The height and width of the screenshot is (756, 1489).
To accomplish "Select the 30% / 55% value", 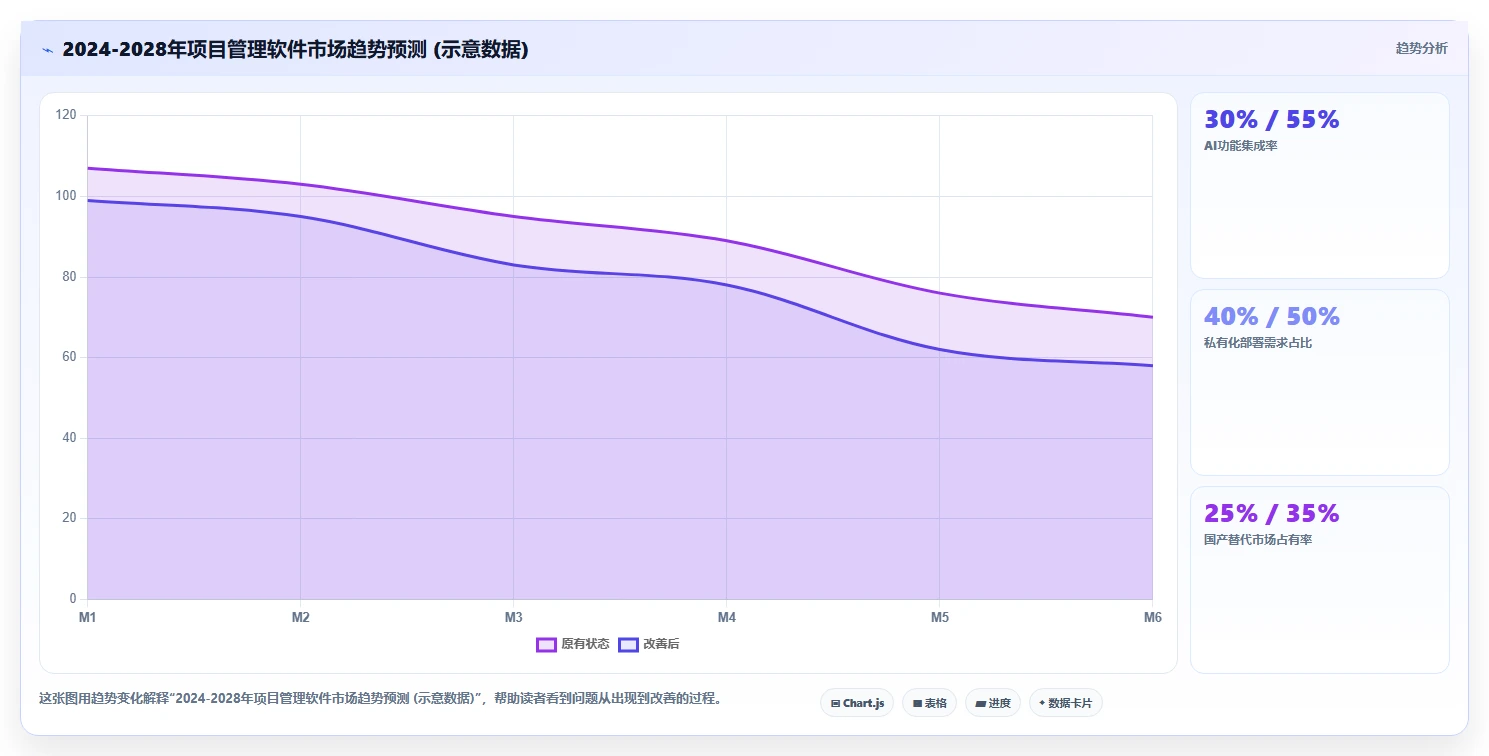I will [1272, 119].
